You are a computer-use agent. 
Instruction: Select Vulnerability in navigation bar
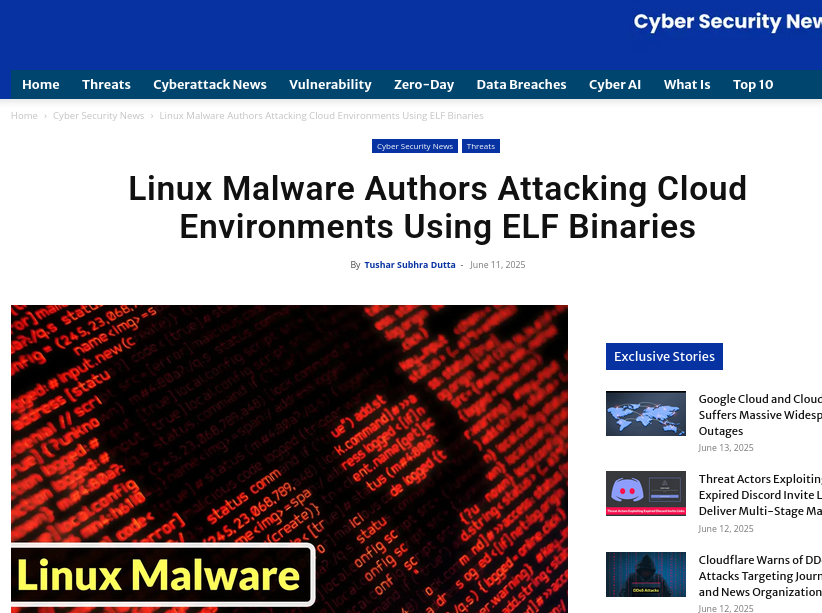pyautogui.click(x=330, y=84)
